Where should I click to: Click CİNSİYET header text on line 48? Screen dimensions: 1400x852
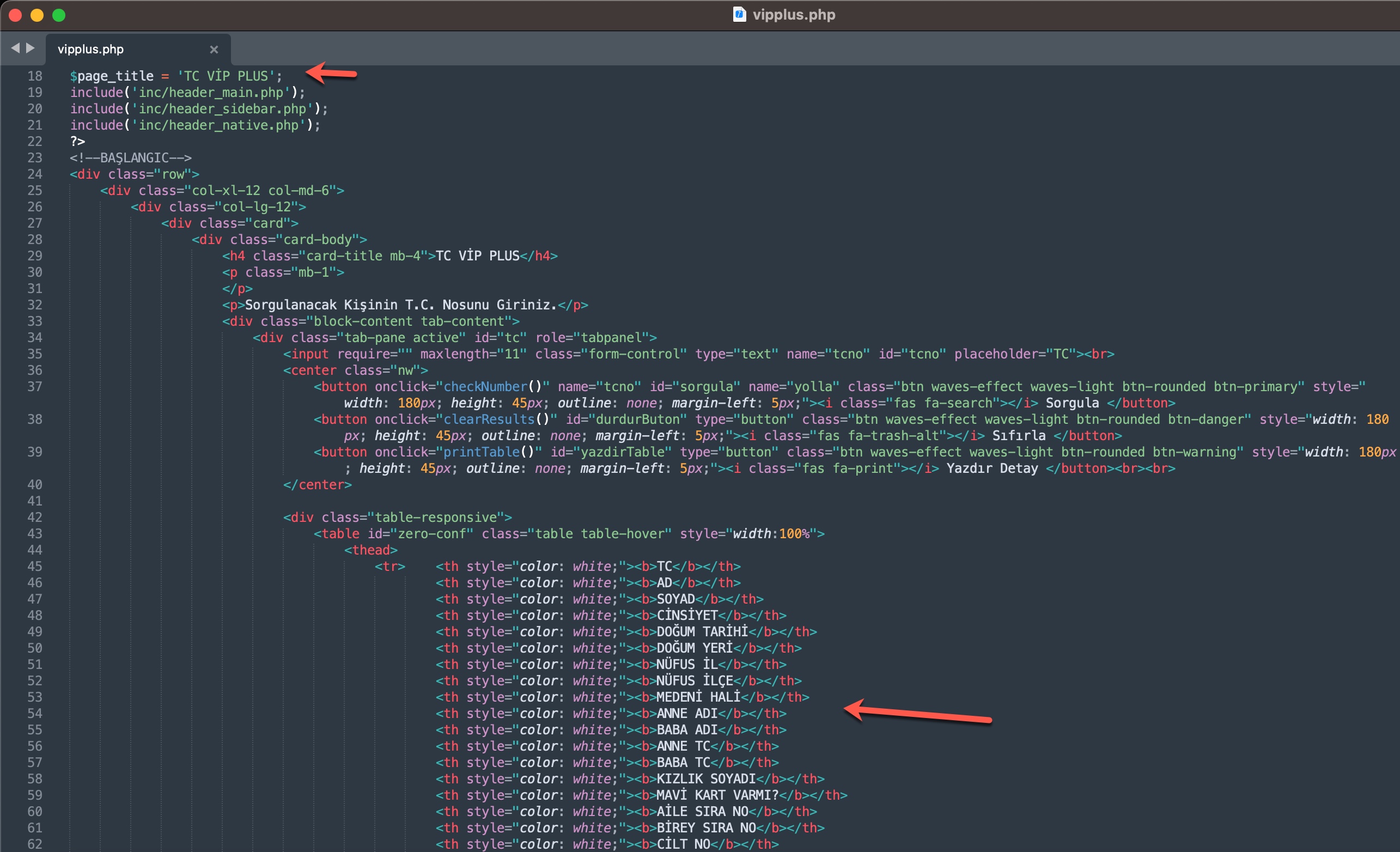[687, 616]
